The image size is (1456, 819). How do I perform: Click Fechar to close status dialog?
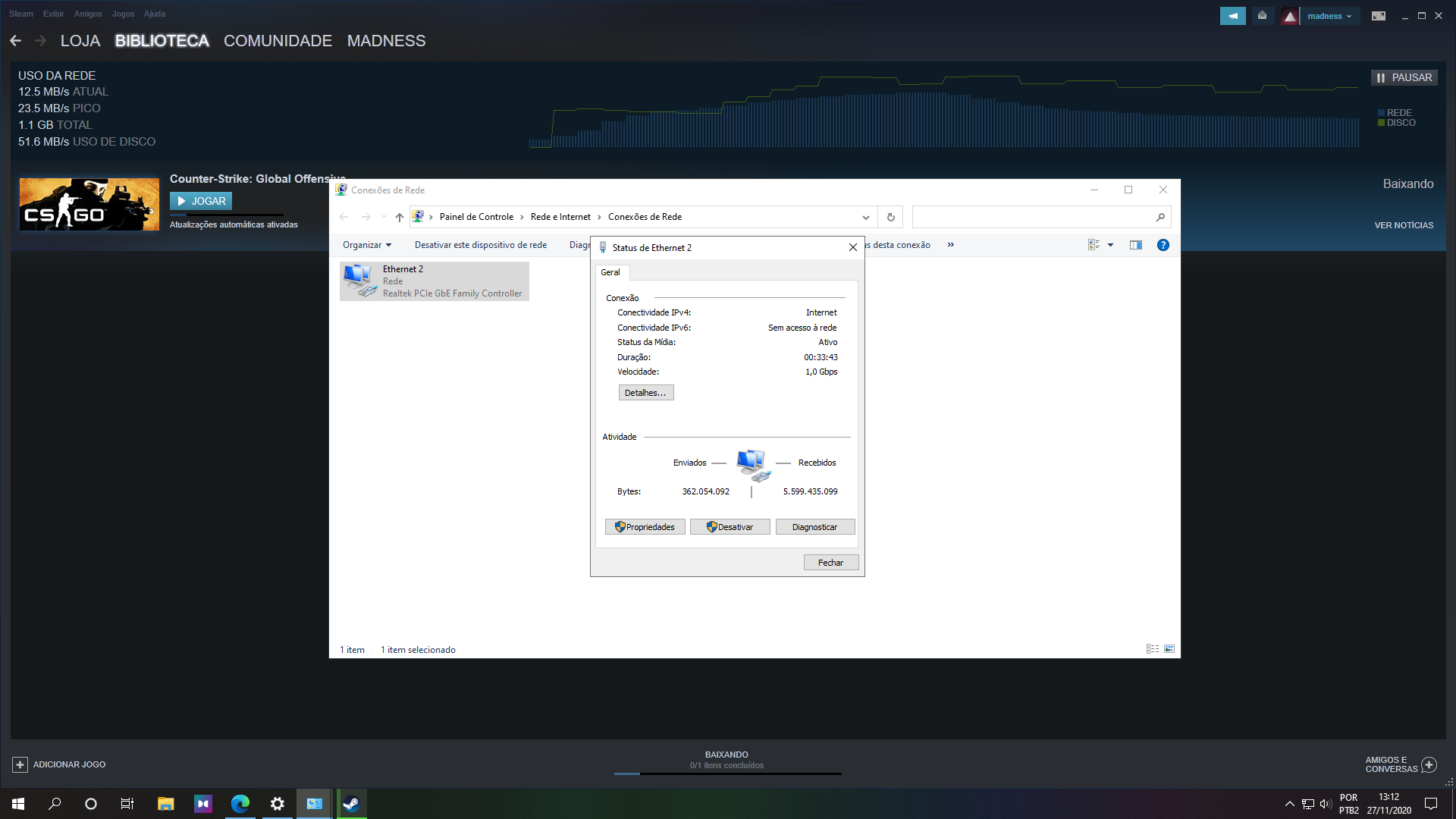pos(831,563)
